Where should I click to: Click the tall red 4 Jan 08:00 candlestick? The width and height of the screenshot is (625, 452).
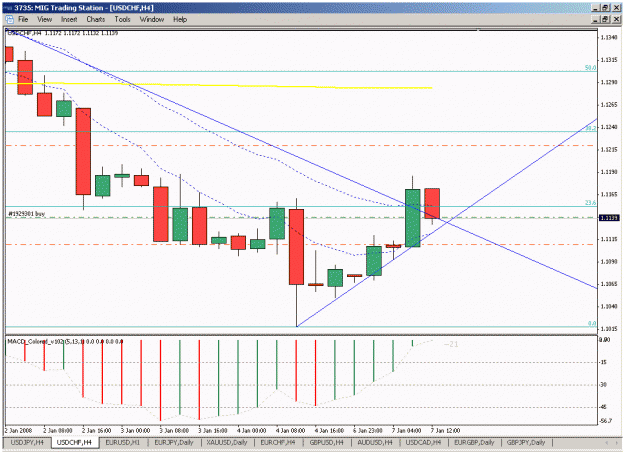[296, 247]
